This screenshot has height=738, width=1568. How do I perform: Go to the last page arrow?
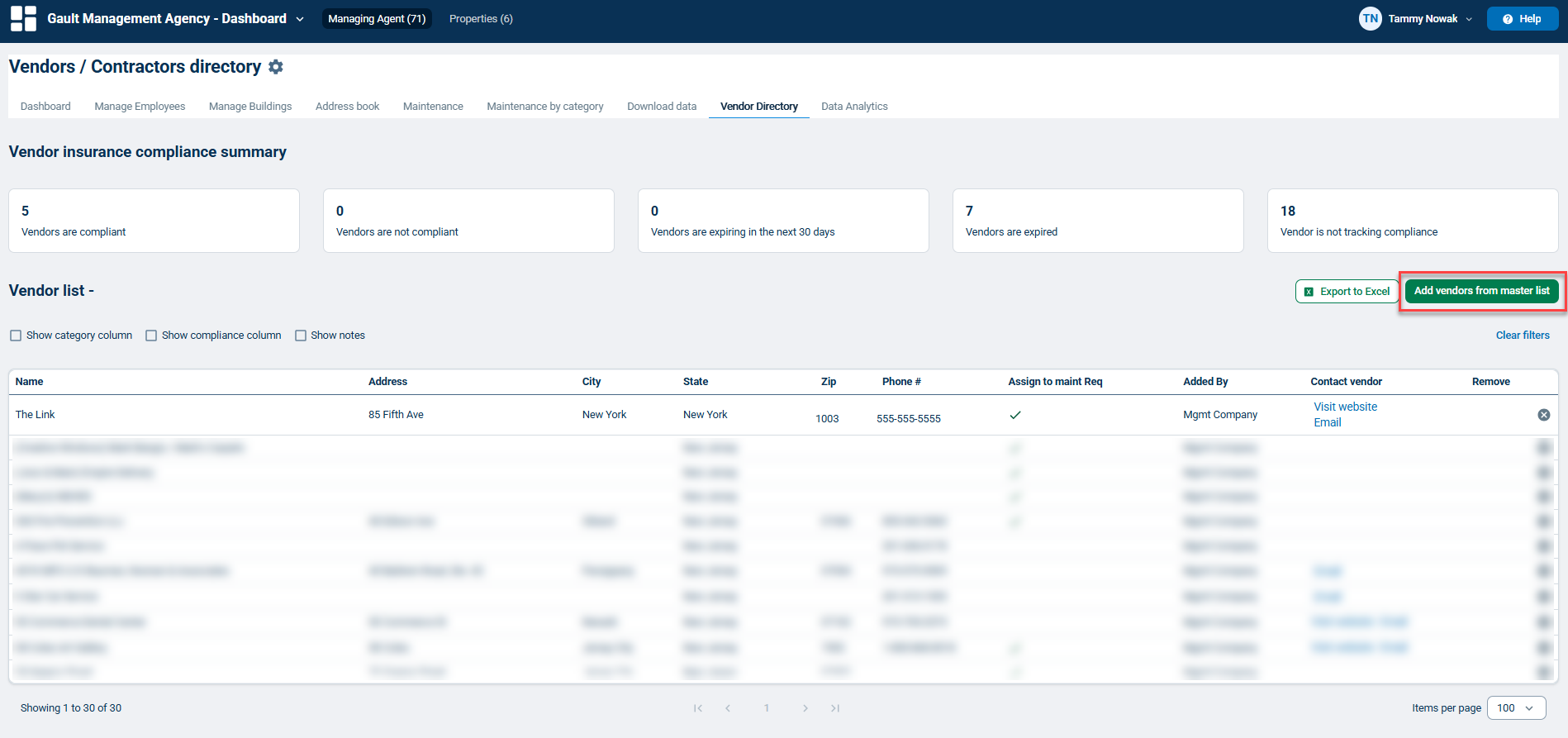pyautogui.click(x=835, y=708)
